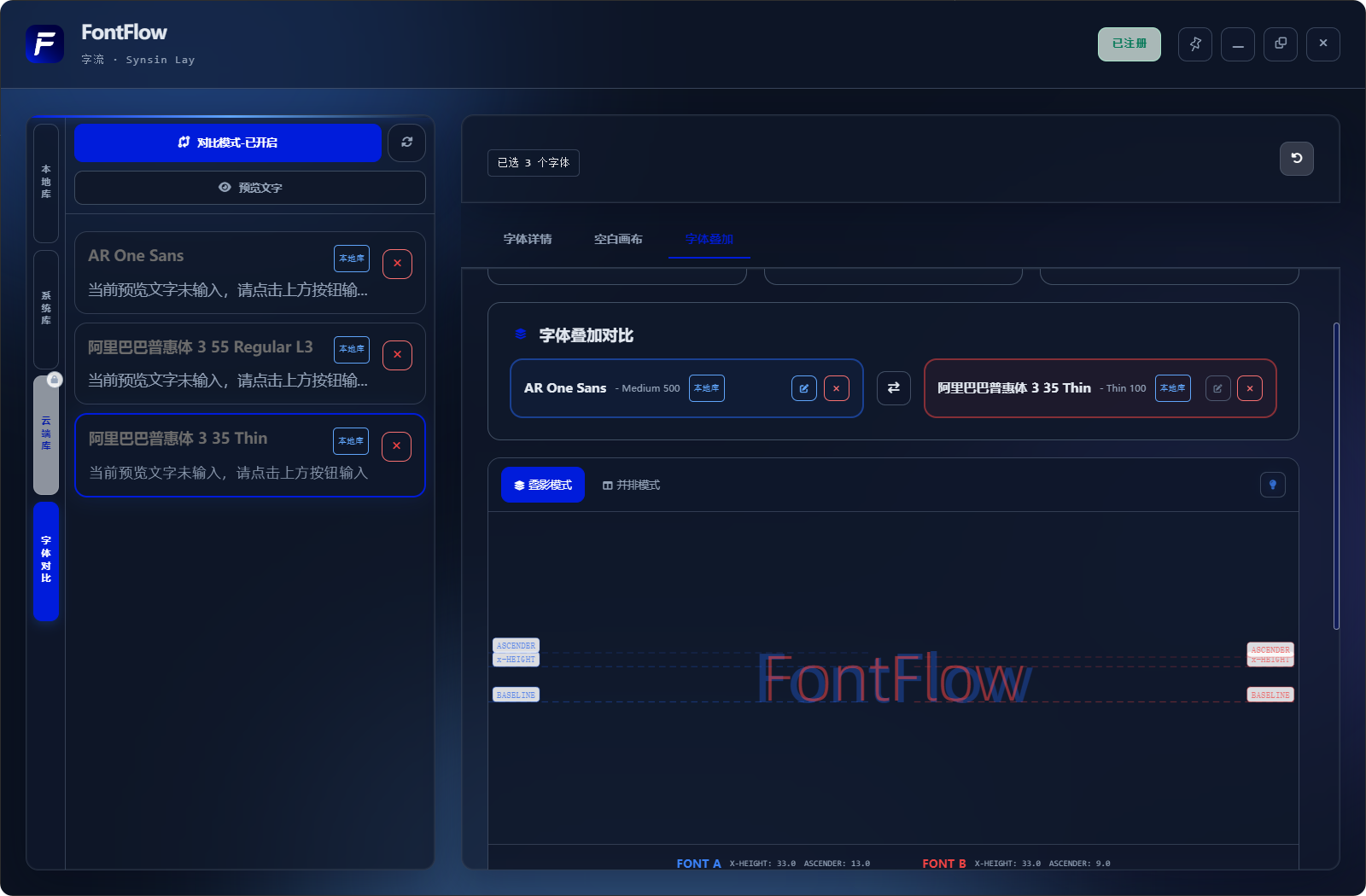Click 本地库 tag on 55 Regular L3 card
Viewport: 1366px width, 896px height.
click(352, 349)
